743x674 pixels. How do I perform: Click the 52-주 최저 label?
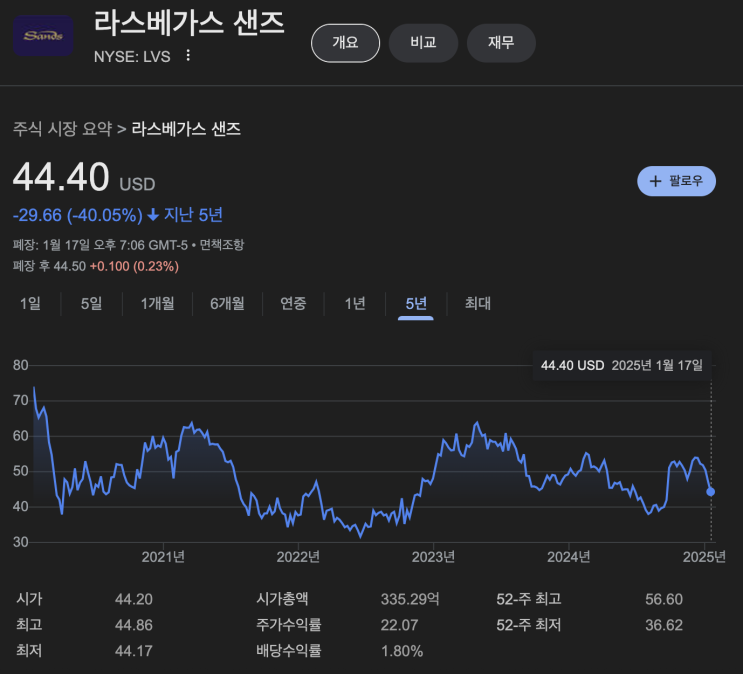point(529,625)
